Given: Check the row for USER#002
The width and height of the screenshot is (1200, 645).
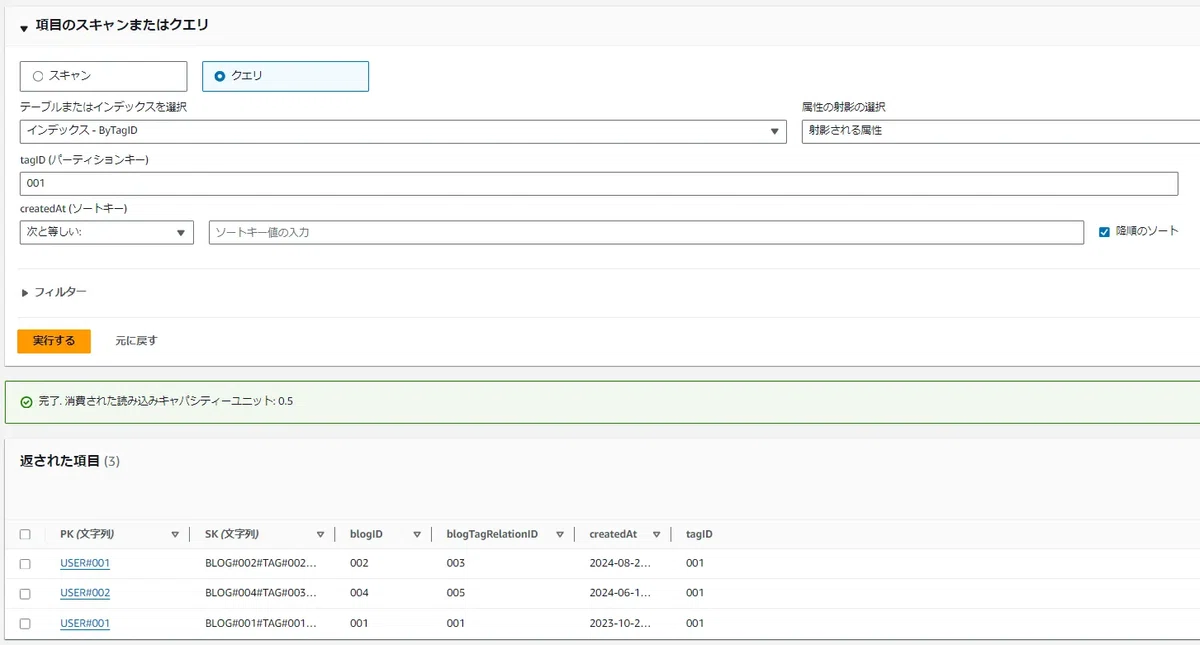Looking at the screenshot, I should (x=25, y=594).
